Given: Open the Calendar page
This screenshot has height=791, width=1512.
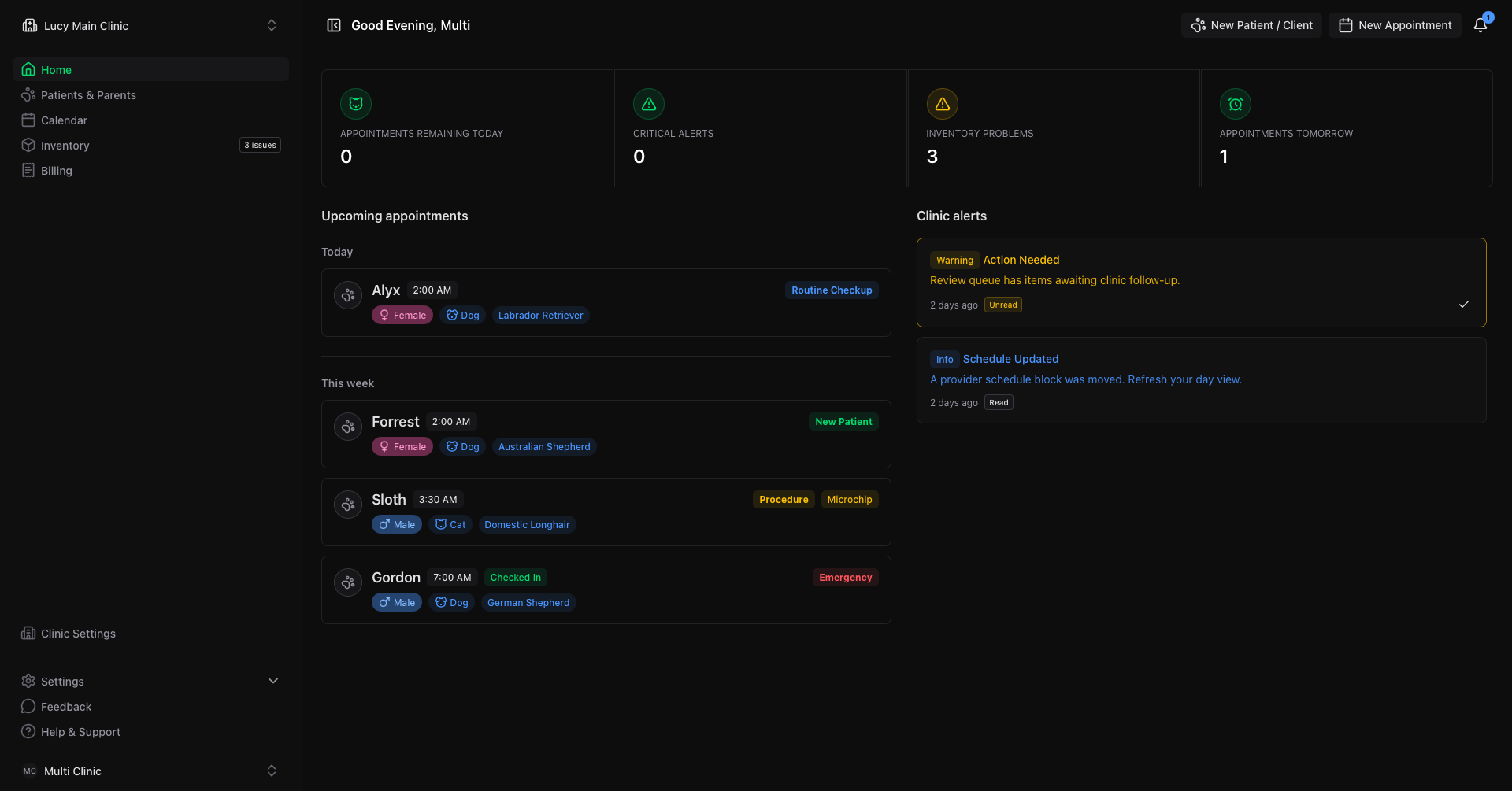Looking at the screenshot, I should pyautogui.click(x=150, y=120).
